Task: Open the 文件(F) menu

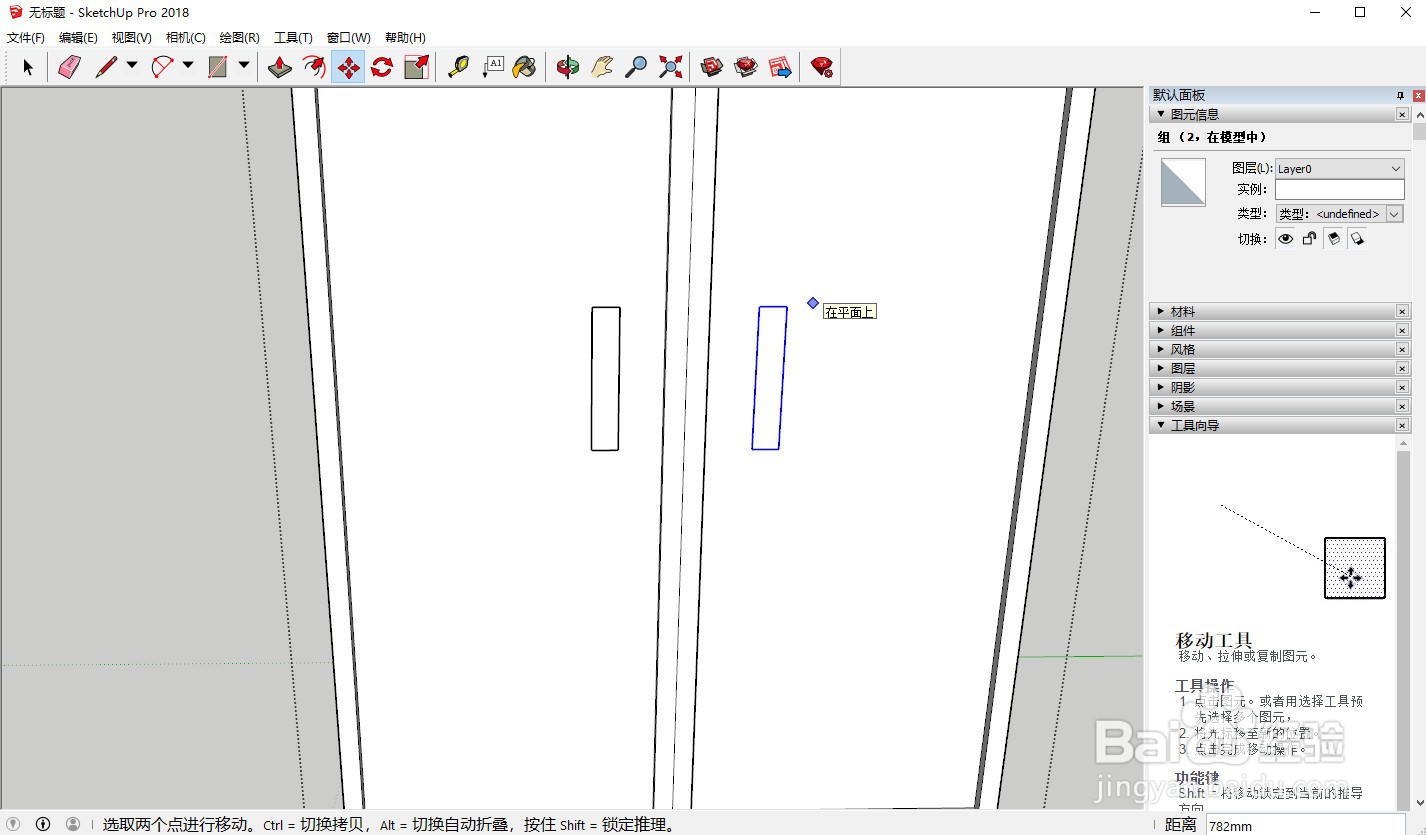Action: (25, 38)
